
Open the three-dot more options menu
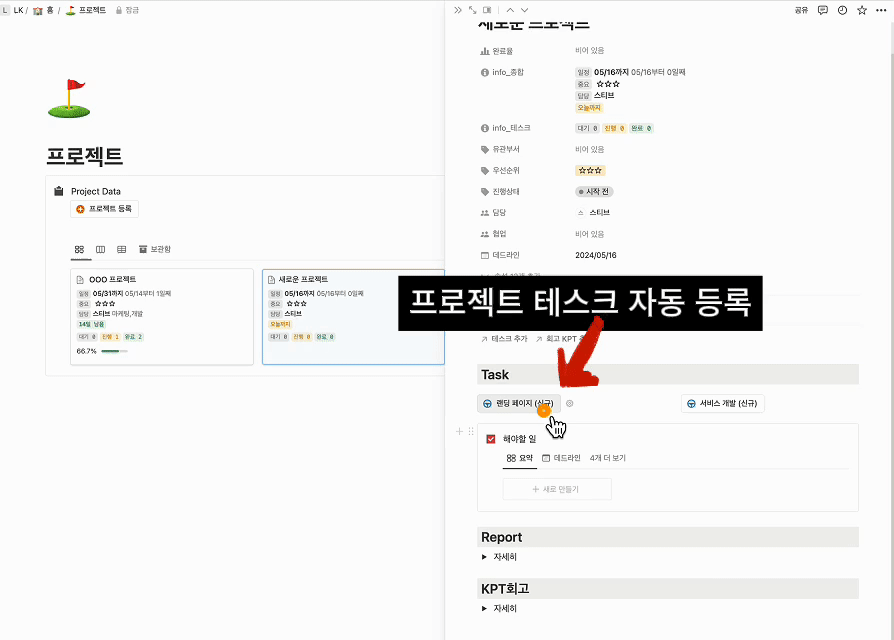coord(880,10)
